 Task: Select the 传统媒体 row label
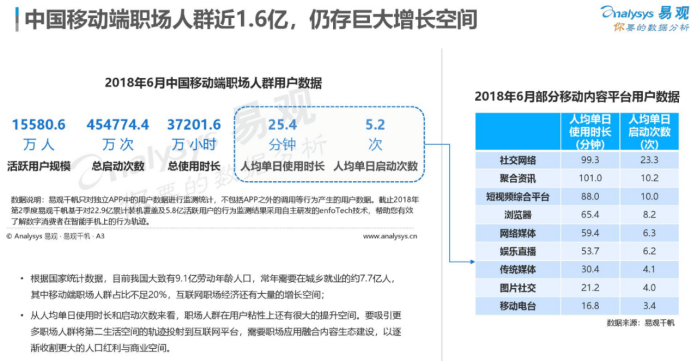click(x=518, y=270)
